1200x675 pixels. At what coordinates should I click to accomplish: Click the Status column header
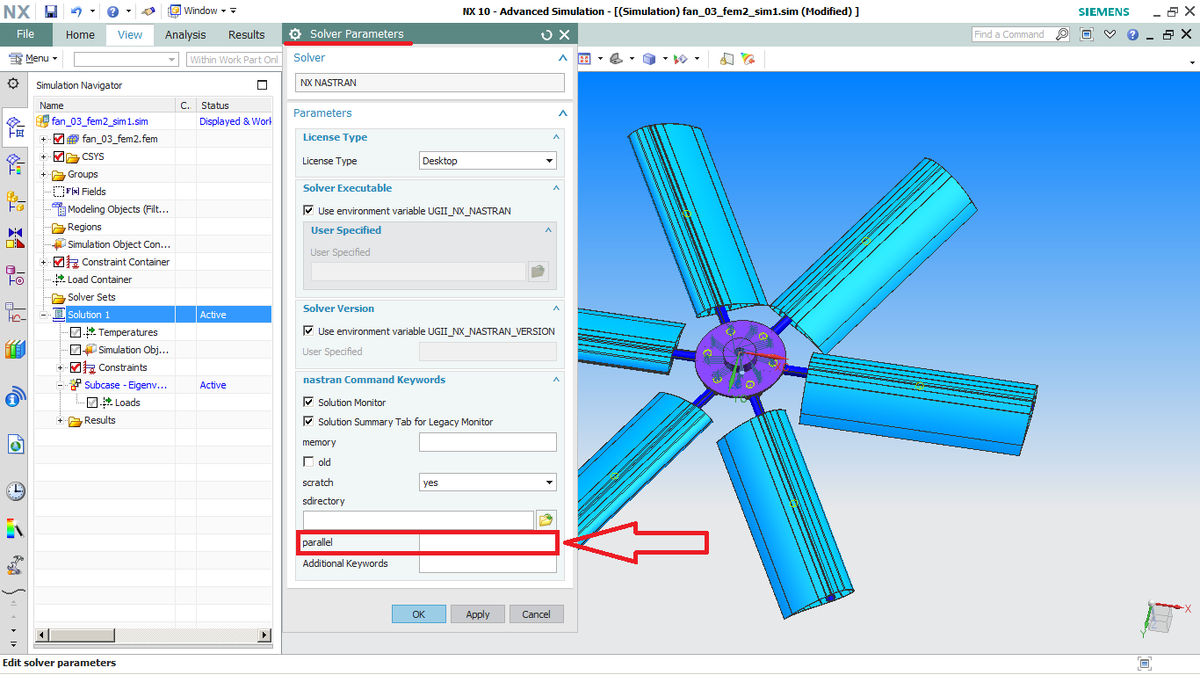click(x=234, y=105)
